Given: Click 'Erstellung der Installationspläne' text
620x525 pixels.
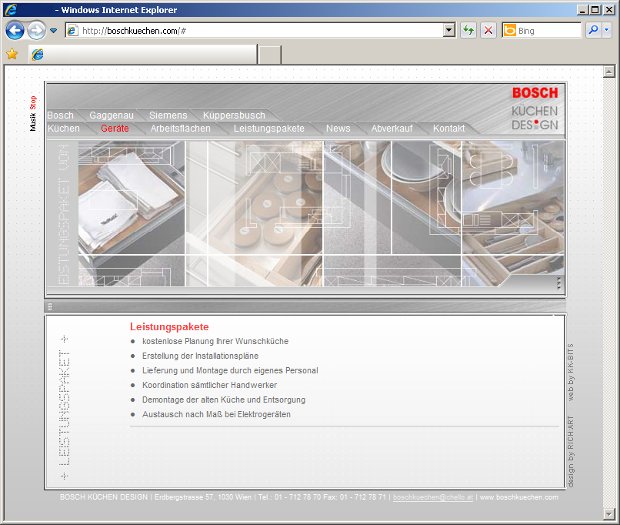Looking at the screenshot, I should coord(200,356).
